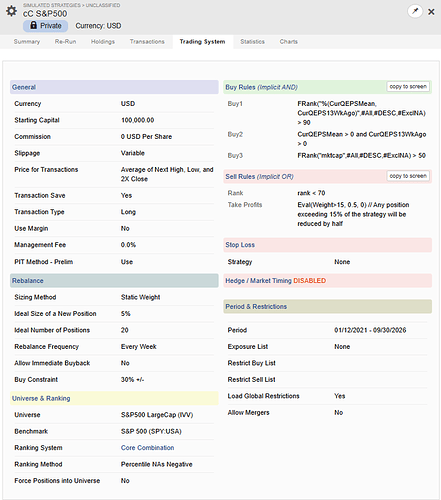The image size is (441, 500).
Task: Click the Buy2 rule label
Action: click(235, 134)
